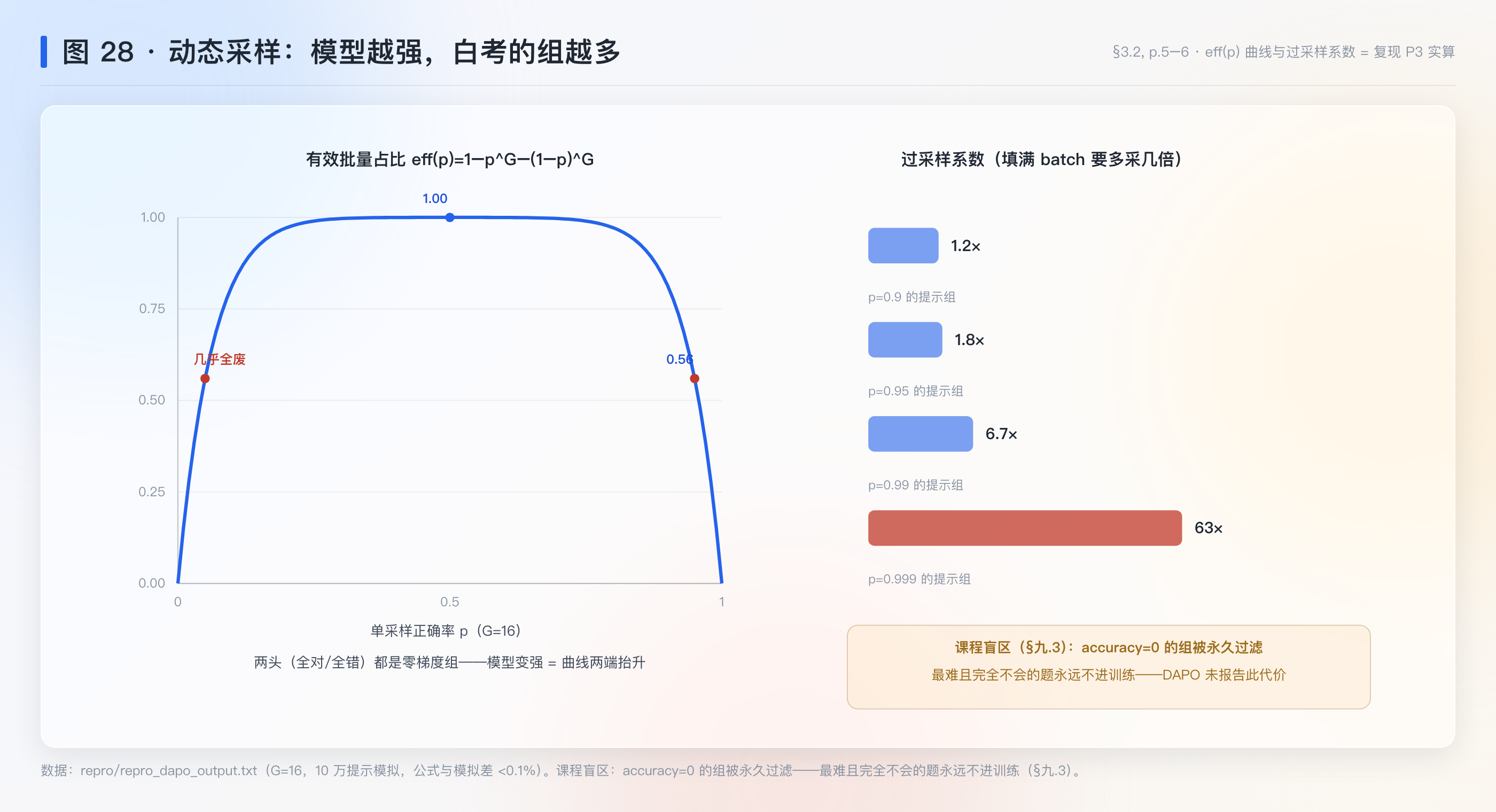This screenshot has height=812, width=1496.
Task: Click the y-axis tick label 0.50
Action: click(x=152, y=400)
